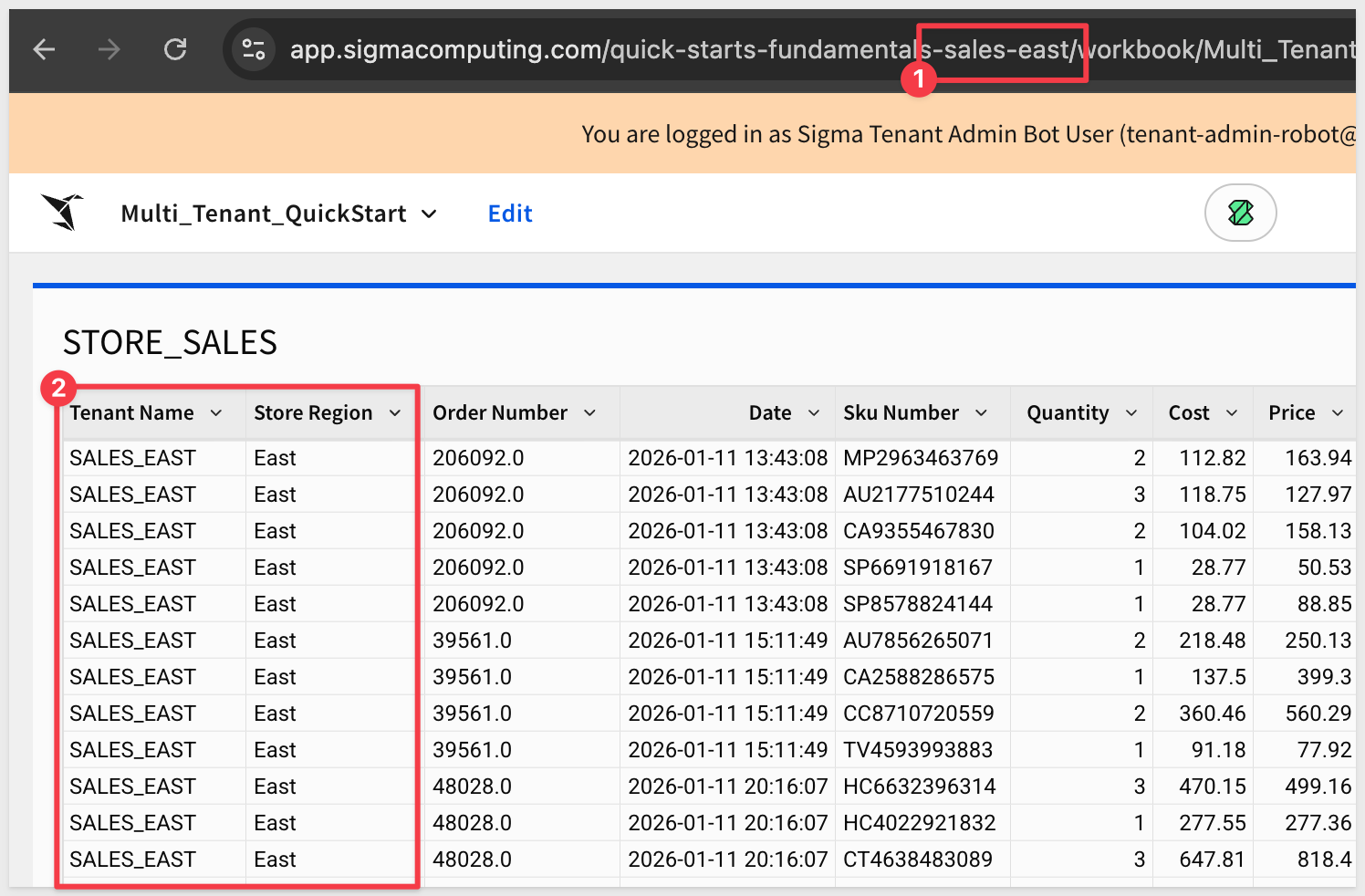Click the browser back arrow
Screen dimensions: 1365x896
coord(44,49)
